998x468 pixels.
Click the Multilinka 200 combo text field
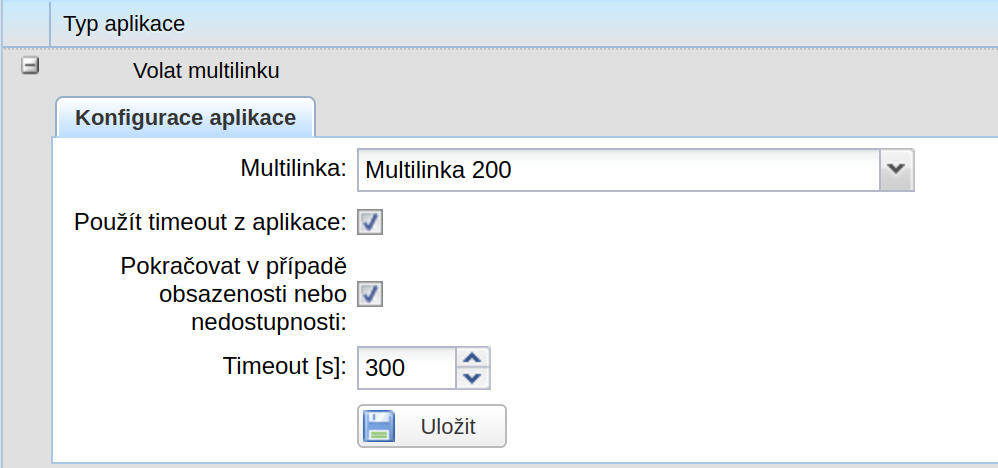point(619,170)
